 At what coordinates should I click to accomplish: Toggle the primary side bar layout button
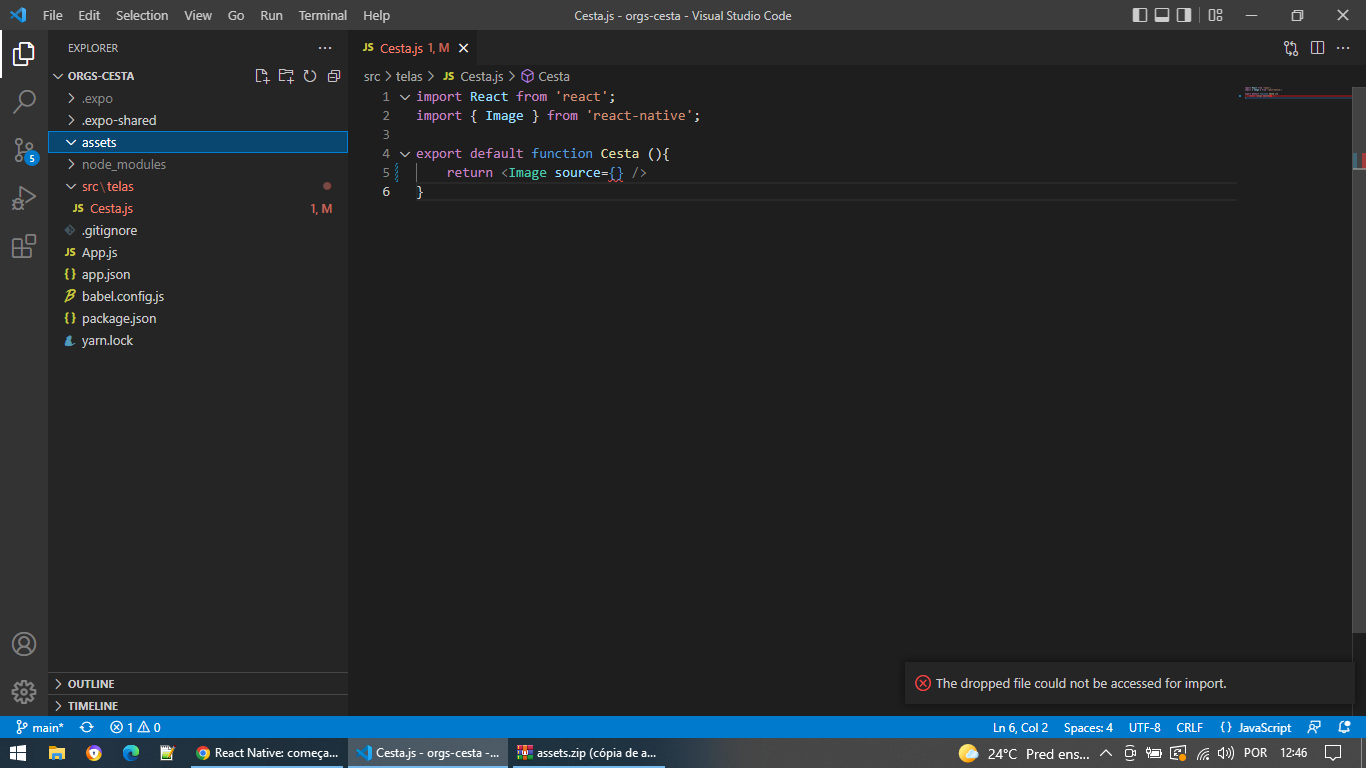tap(1140, 15)
